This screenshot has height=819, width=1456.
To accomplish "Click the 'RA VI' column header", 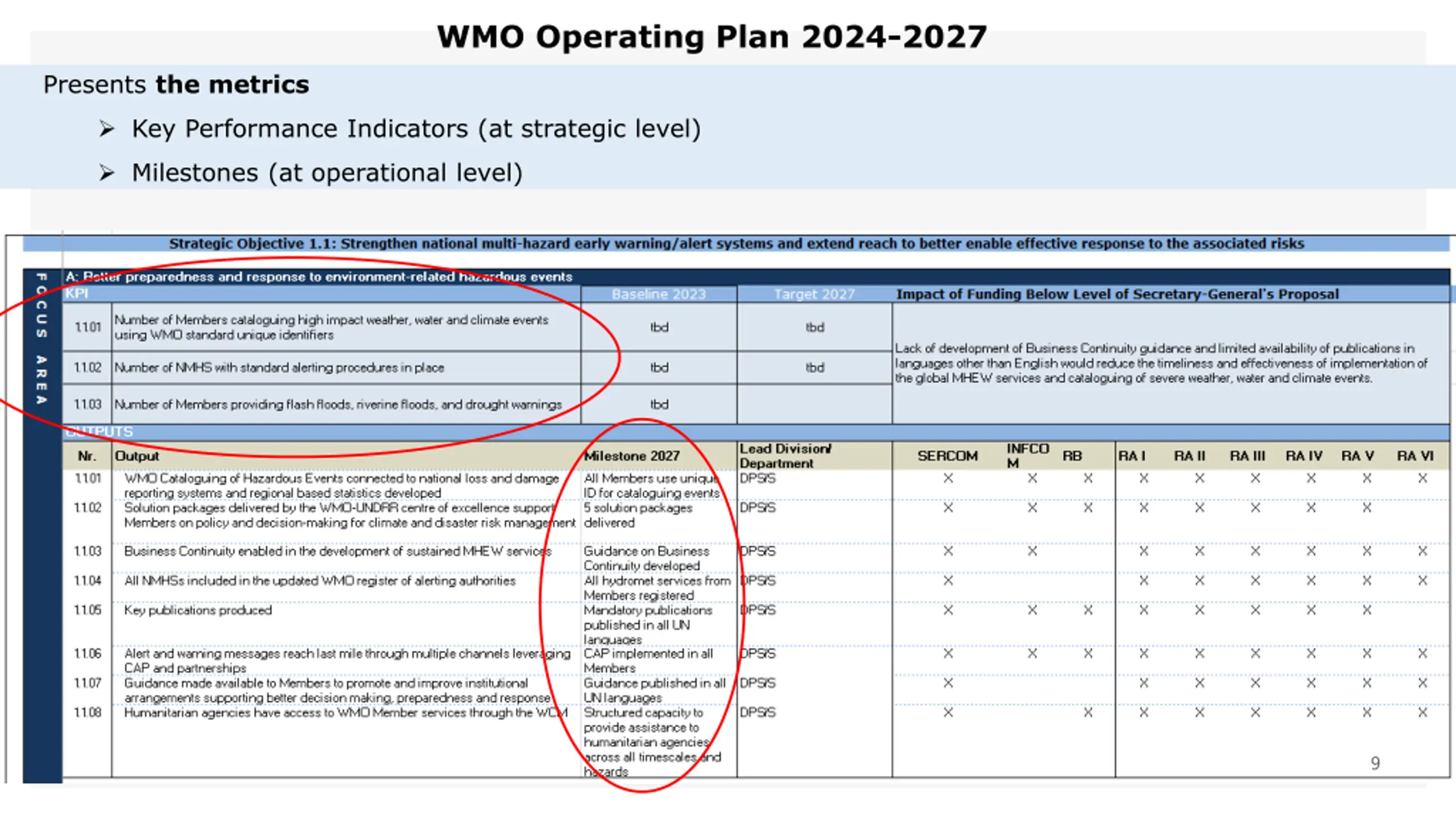I will coord(1416,456).
